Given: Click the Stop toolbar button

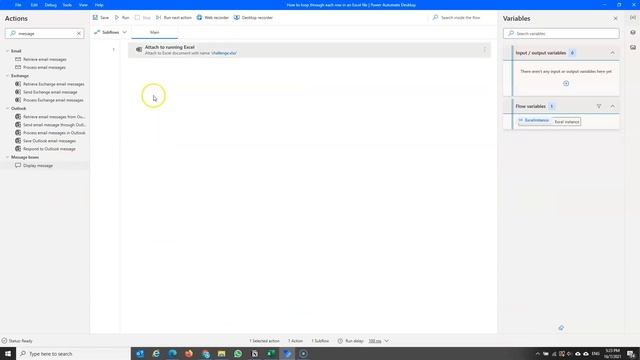Looking at the screenshot, I should [143, 18].
